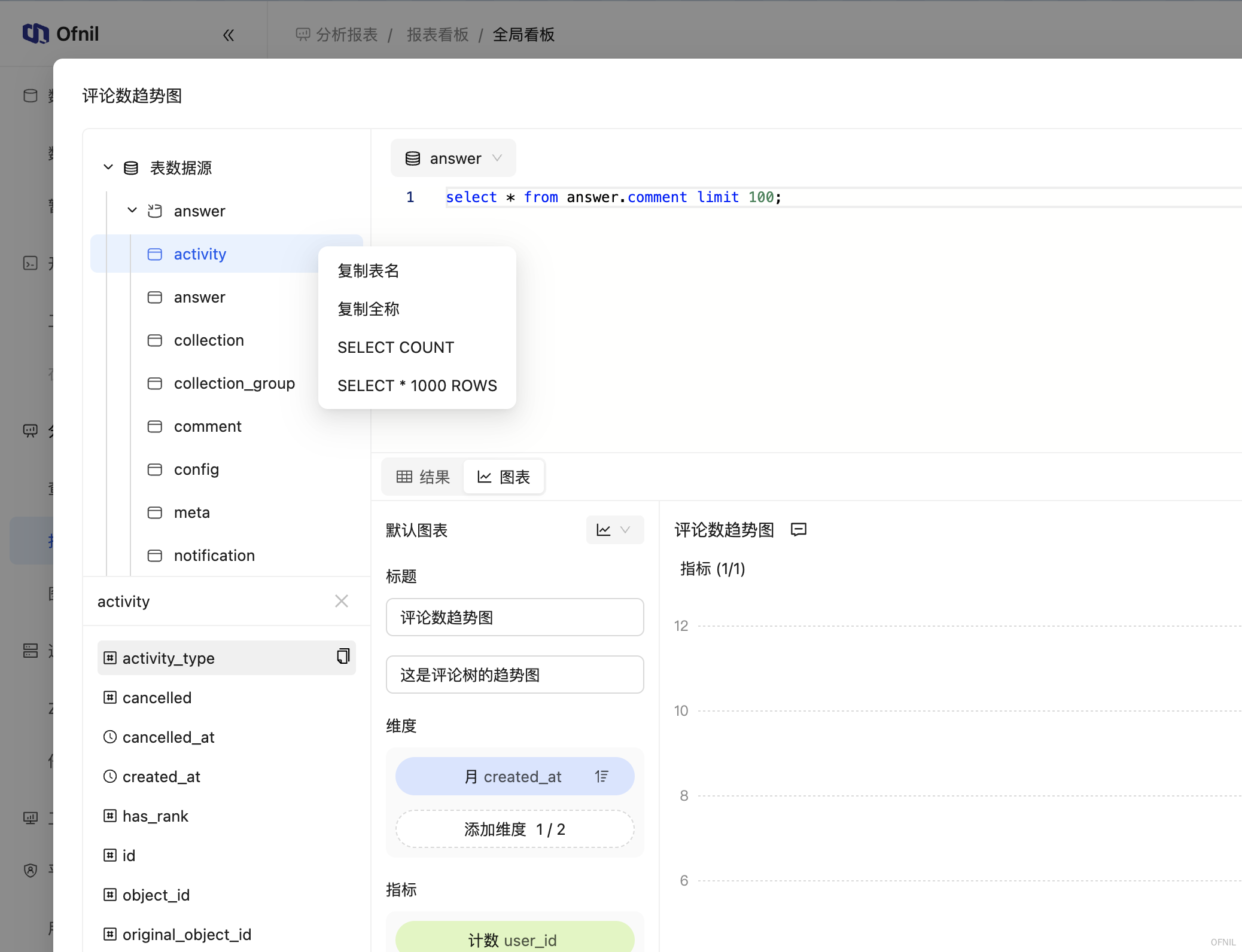Click 添加维度 1/2 button
This screenshot has height=952, width=1242.
(x=515, y=829)
